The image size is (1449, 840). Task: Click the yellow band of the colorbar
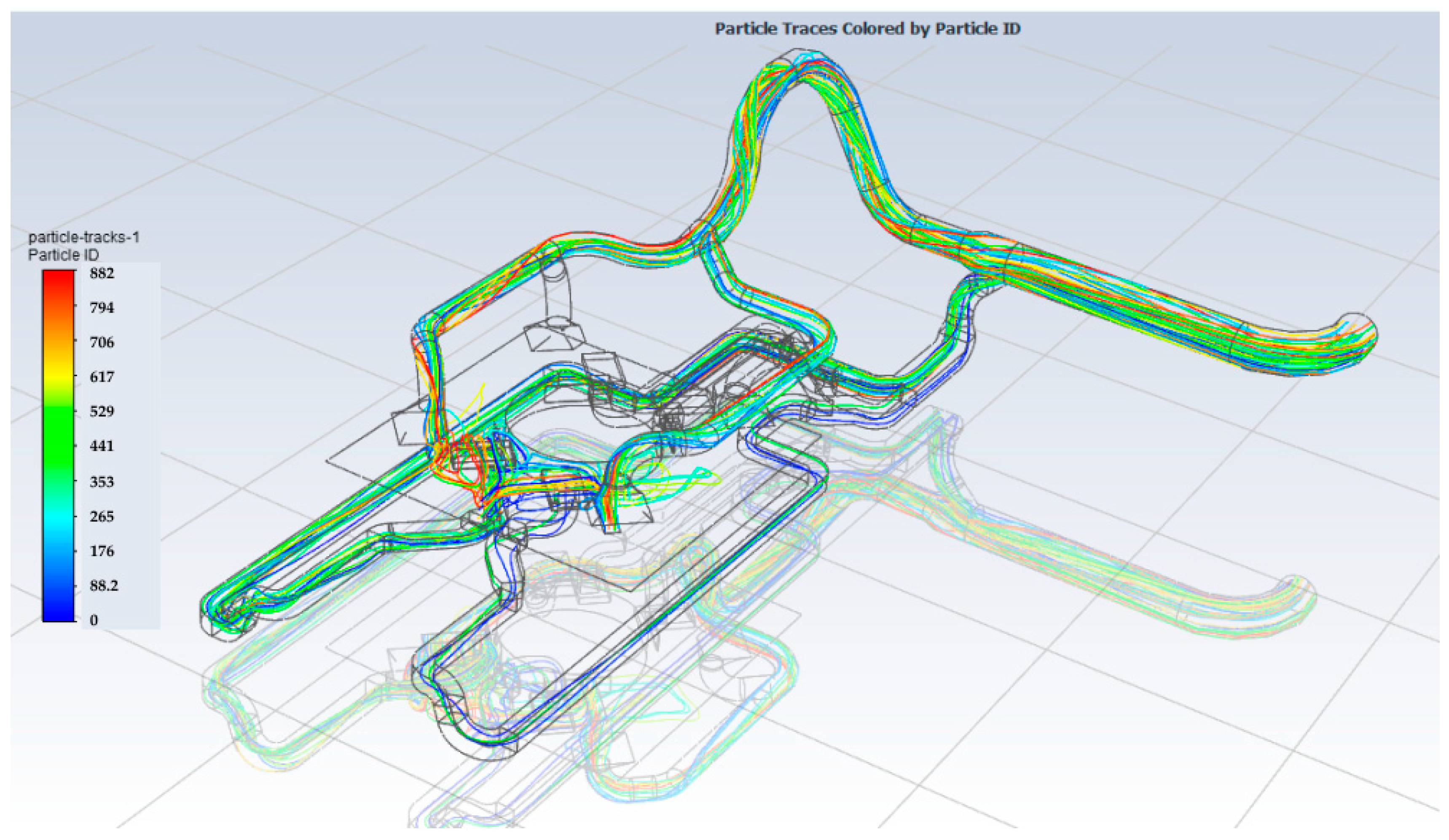(58, 376)
